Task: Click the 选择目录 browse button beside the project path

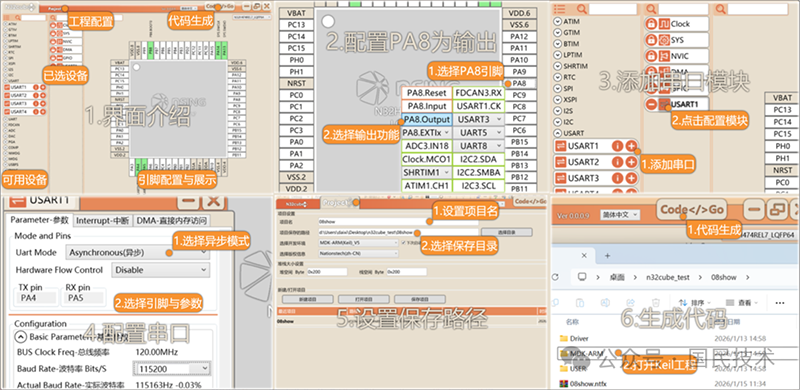Action: (507, 232)
